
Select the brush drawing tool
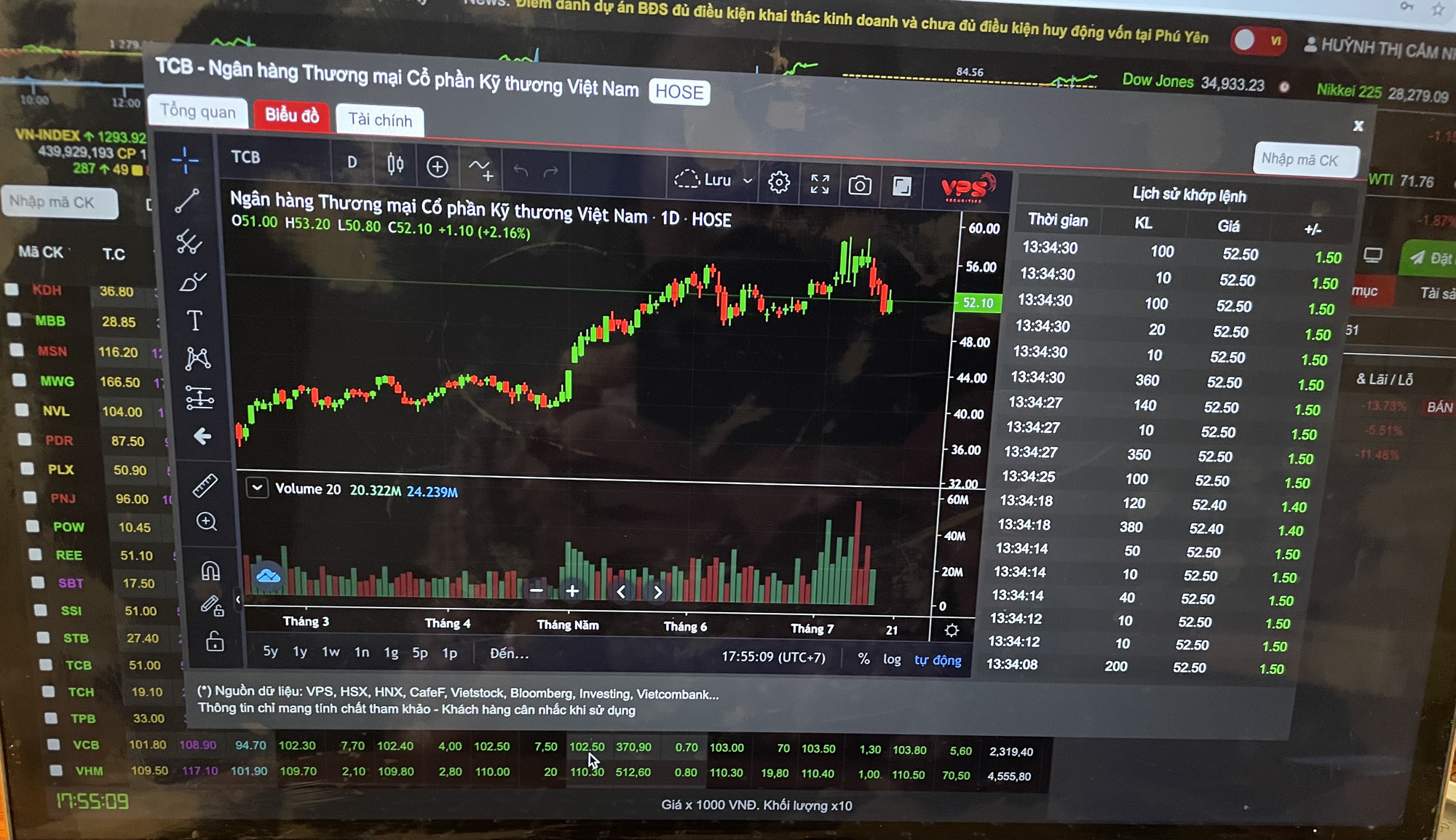pos(192,282)
